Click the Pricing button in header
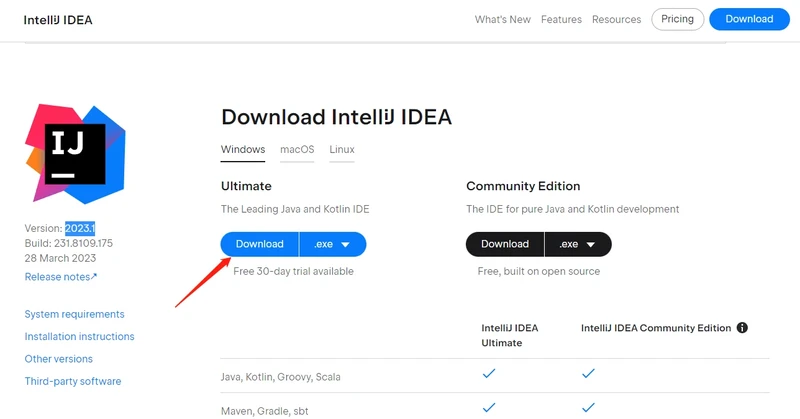This screenshot has width=800, height=419. (x=677, y=19)
